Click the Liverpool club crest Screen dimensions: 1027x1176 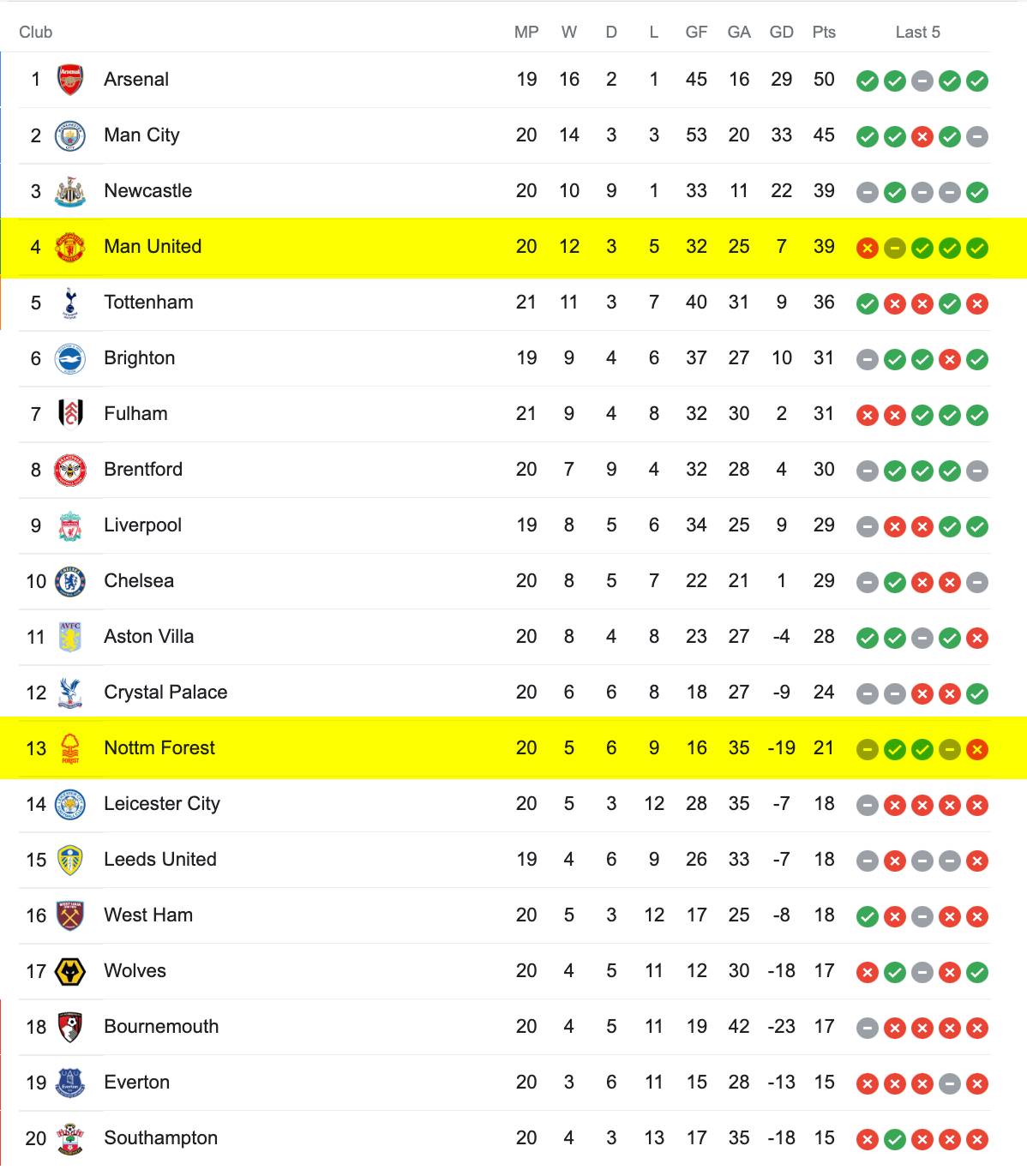click(x=70, y=525)
